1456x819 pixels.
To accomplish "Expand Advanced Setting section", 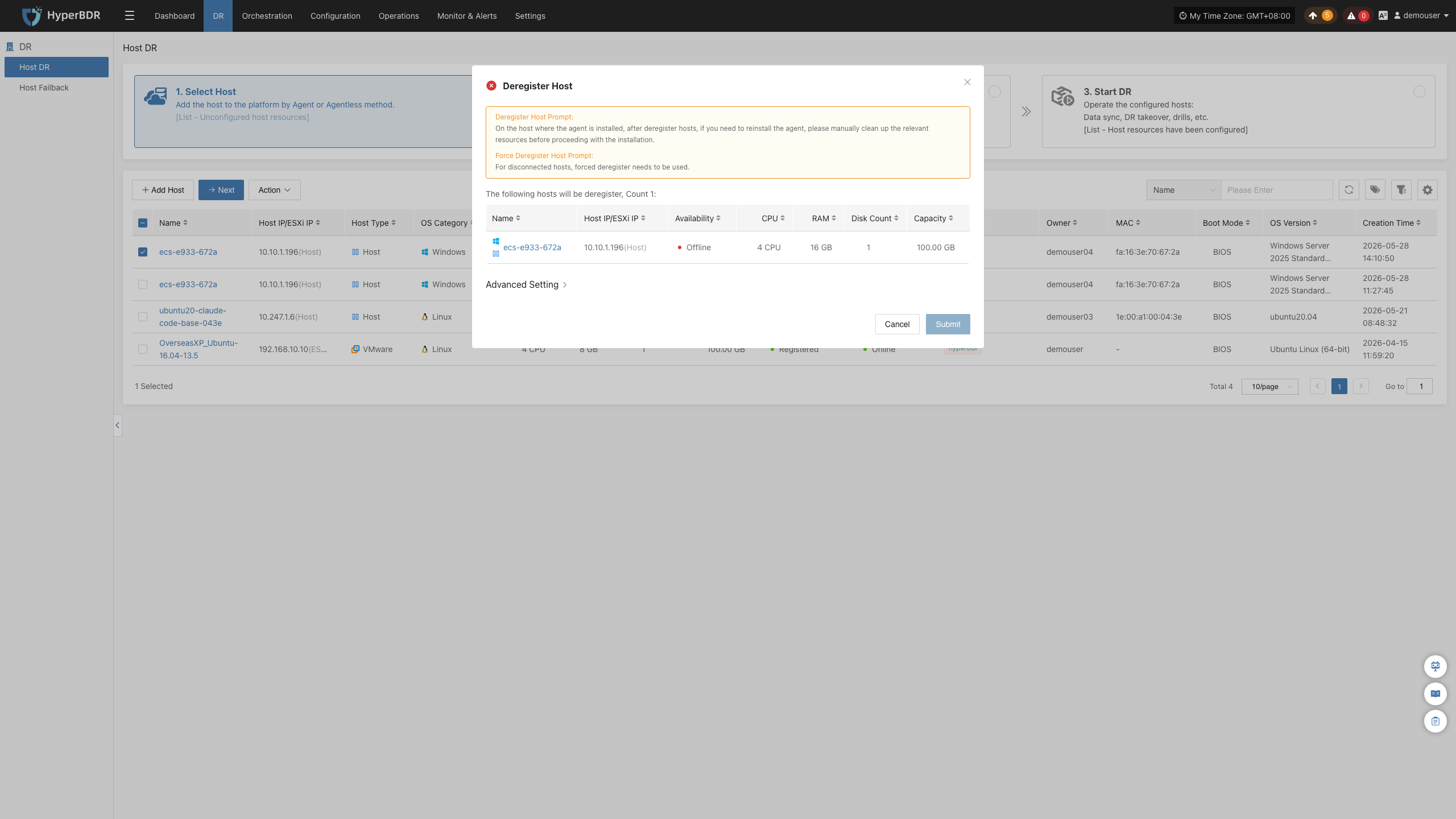I will (x=527, y=284).
